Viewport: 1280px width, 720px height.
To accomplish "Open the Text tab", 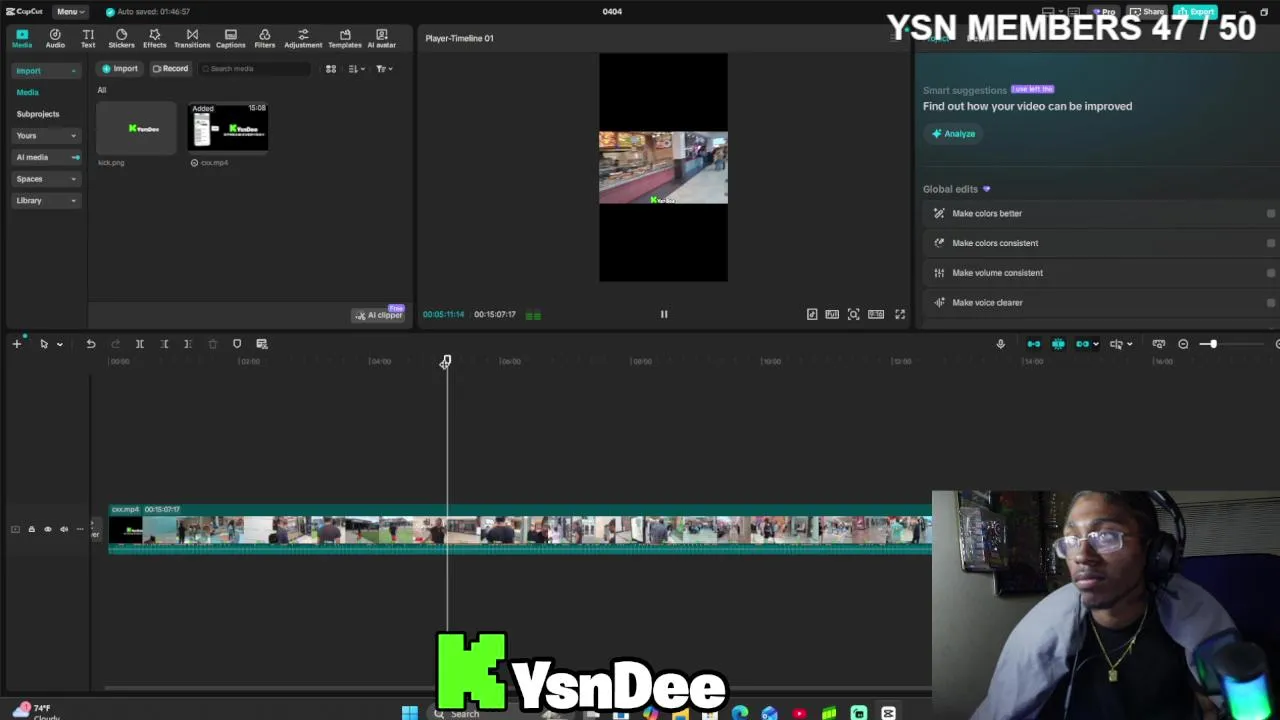I will [x=88, y=38].
